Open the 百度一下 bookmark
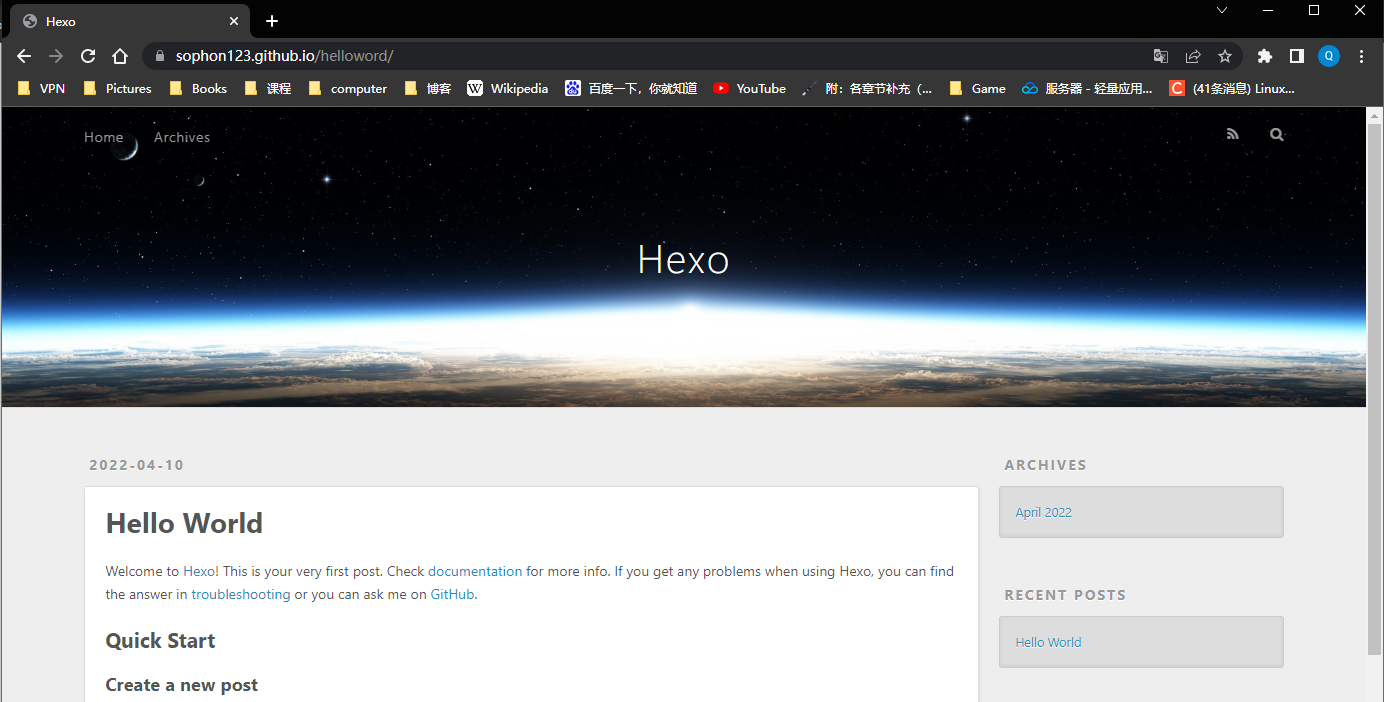1384x702 pixels. coord(630,88)
